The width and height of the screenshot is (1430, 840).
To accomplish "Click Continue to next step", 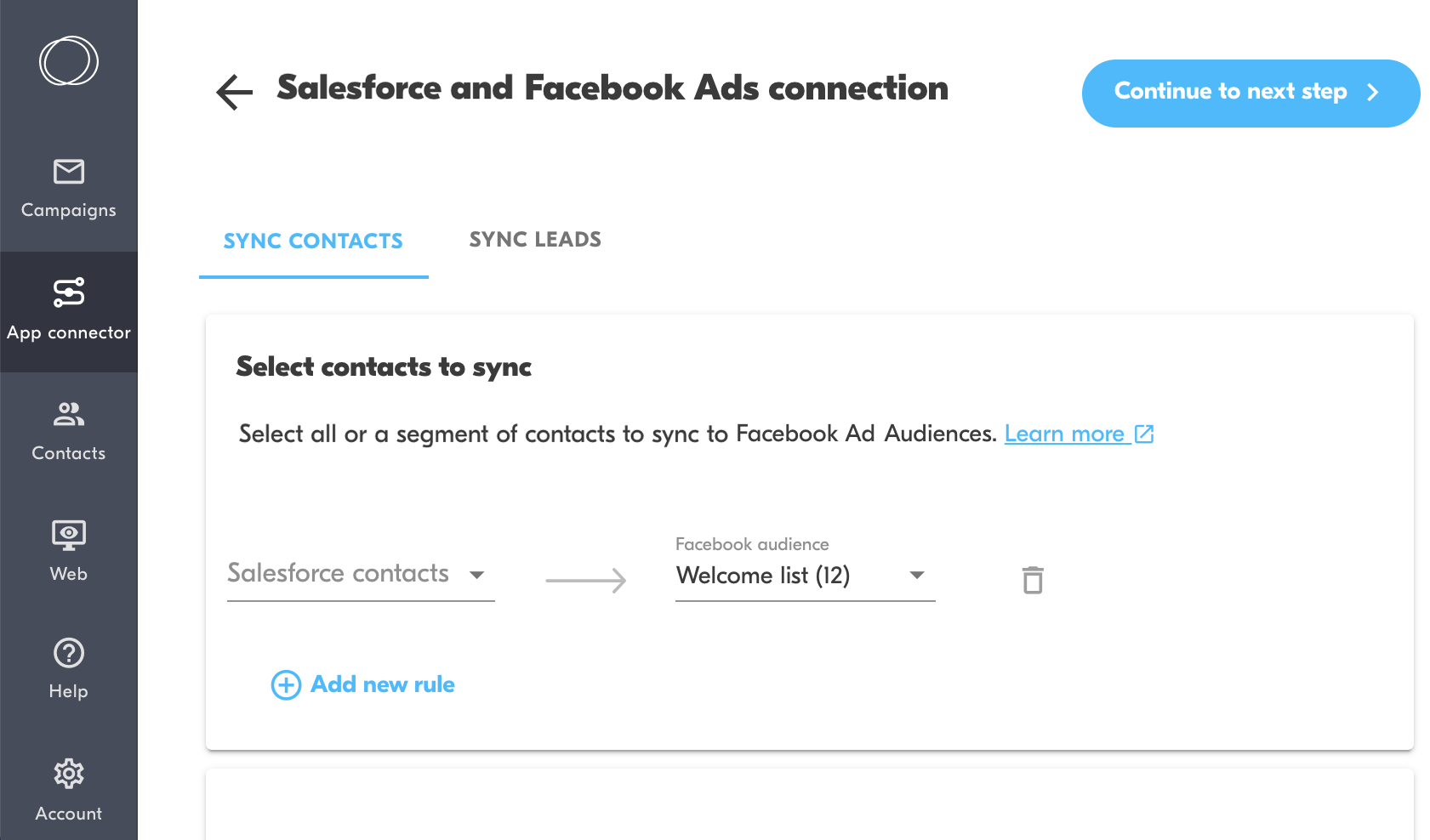I will tap(1249, 93).
